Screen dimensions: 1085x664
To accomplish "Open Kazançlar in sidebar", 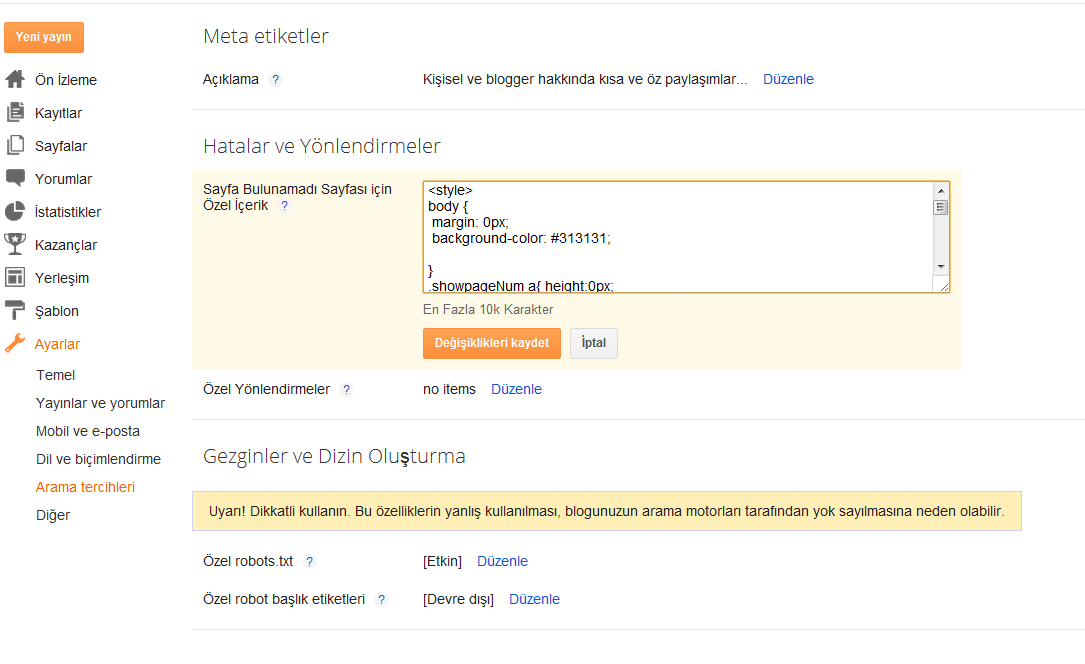I will 66,246.
